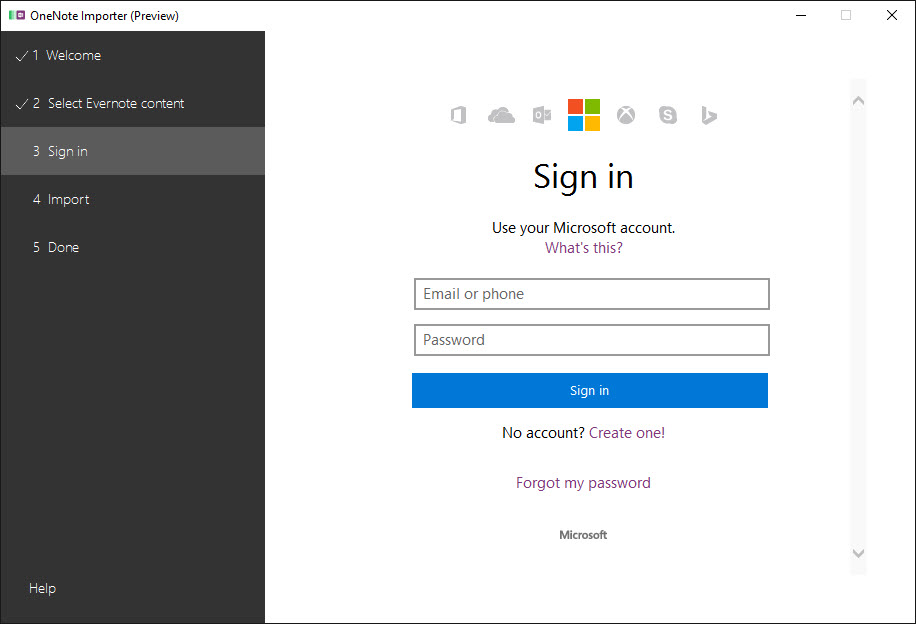The width and height of the screenshot is (916, 624).
Task: Select the Import step in sidebar
Action: [x=68, y=200]
